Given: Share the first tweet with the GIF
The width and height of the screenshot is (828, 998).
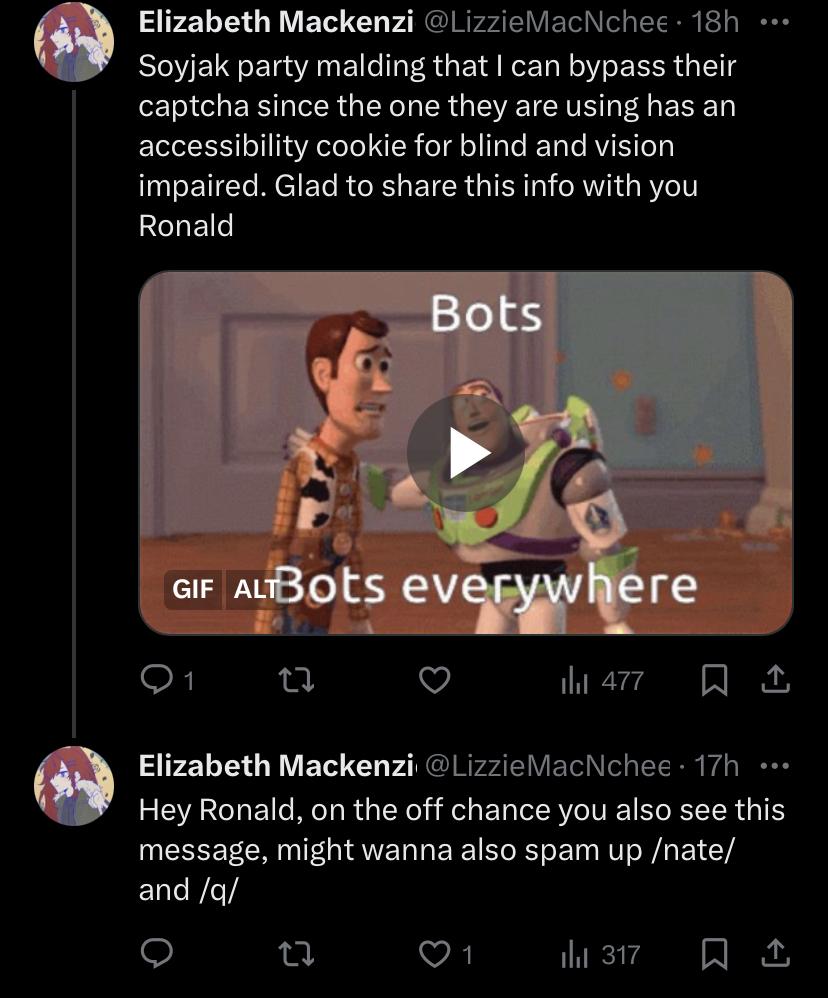Looking at the screenshot, I should click(x=775, y=681).
